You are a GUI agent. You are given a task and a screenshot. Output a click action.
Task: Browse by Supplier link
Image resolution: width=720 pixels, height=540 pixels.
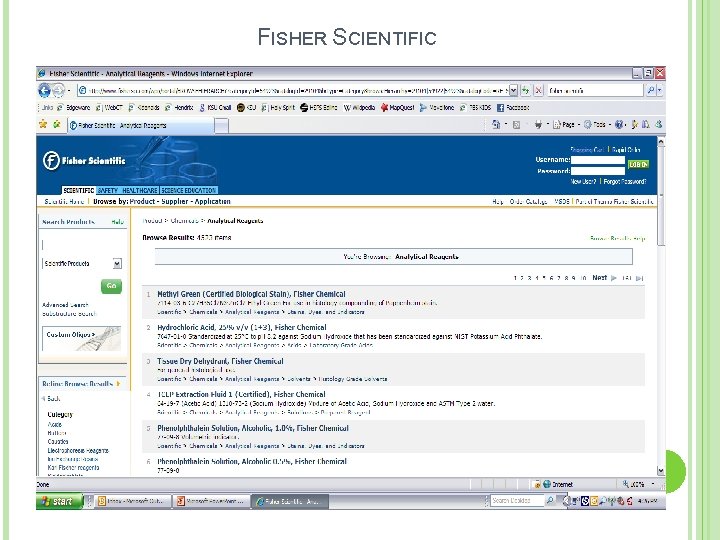click(x=174, y=202)
